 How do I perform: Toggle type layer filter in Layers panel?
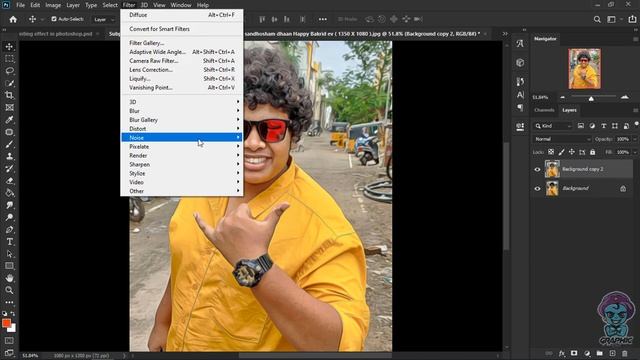(604, 126)
